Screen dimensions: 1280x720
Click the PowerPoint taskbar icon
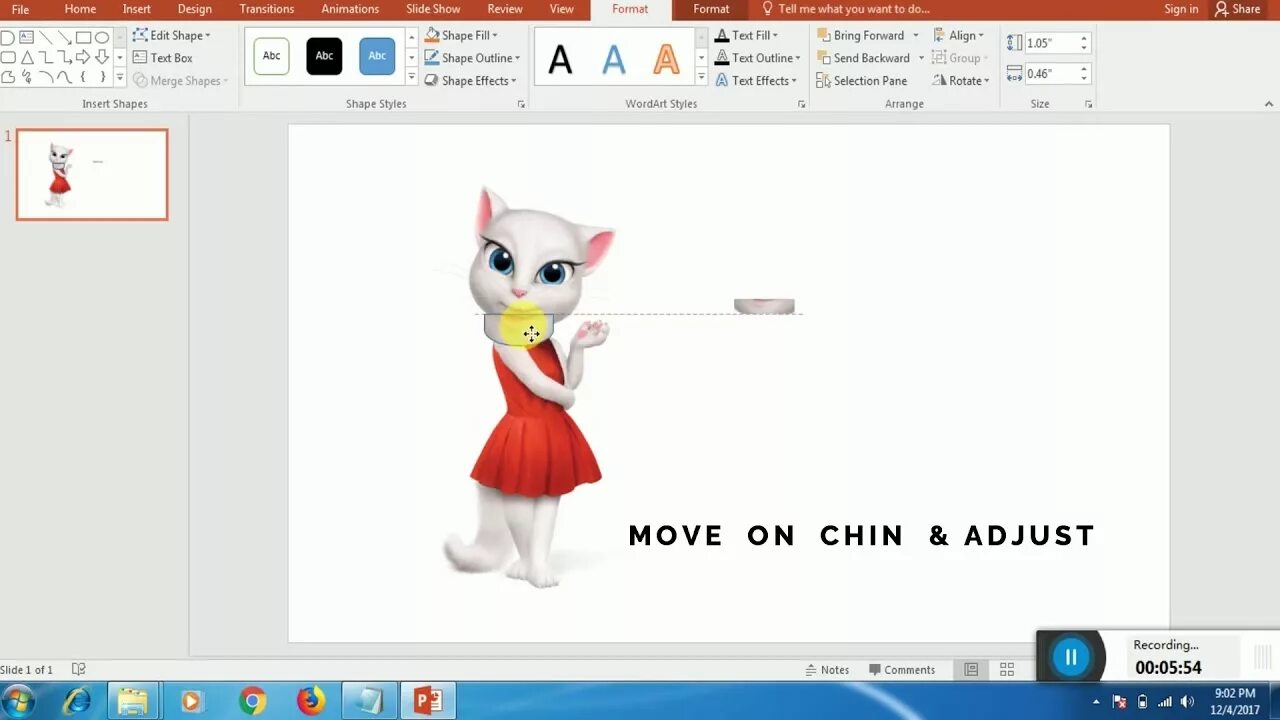pos(428,702)
